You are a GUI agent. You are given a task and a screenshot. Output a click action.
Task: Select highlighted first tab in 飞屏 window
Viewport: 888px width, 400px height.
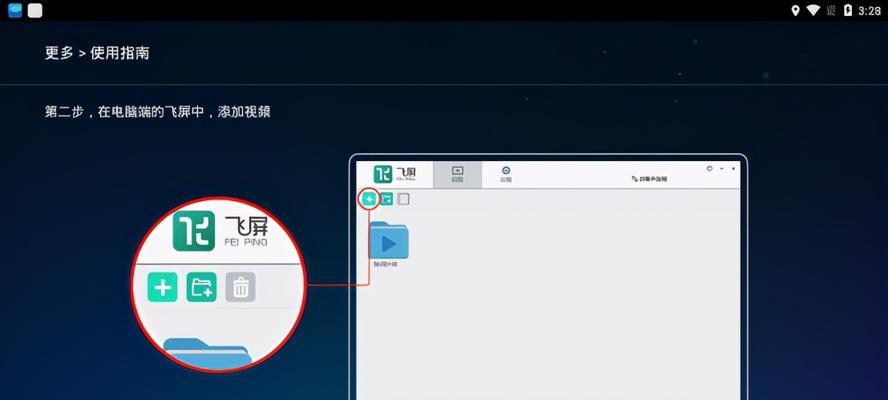click(458, 175)
